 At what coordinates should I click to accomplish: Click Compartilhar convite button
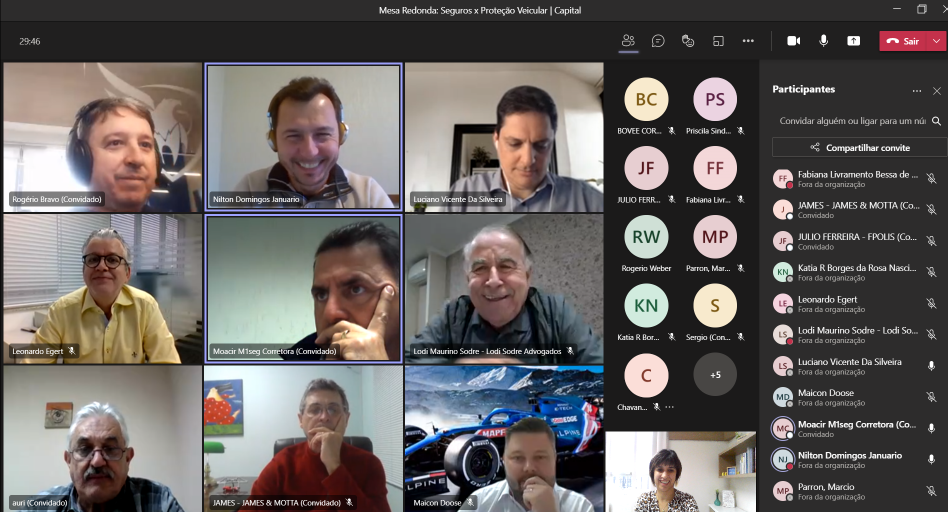pyautogui.click(x=859, y=147)
